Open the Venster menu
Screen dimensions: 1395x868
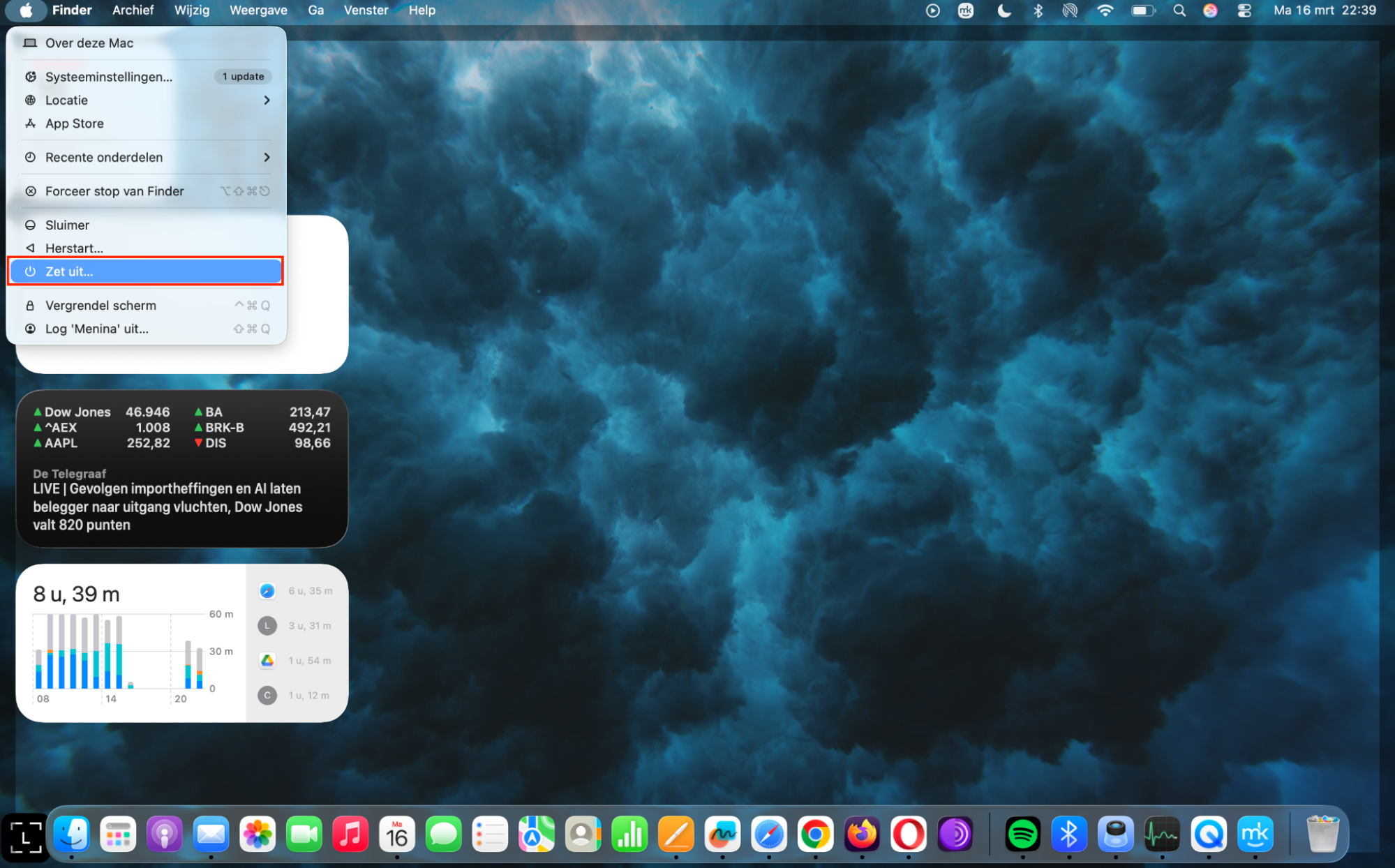[x=366, y=10]
